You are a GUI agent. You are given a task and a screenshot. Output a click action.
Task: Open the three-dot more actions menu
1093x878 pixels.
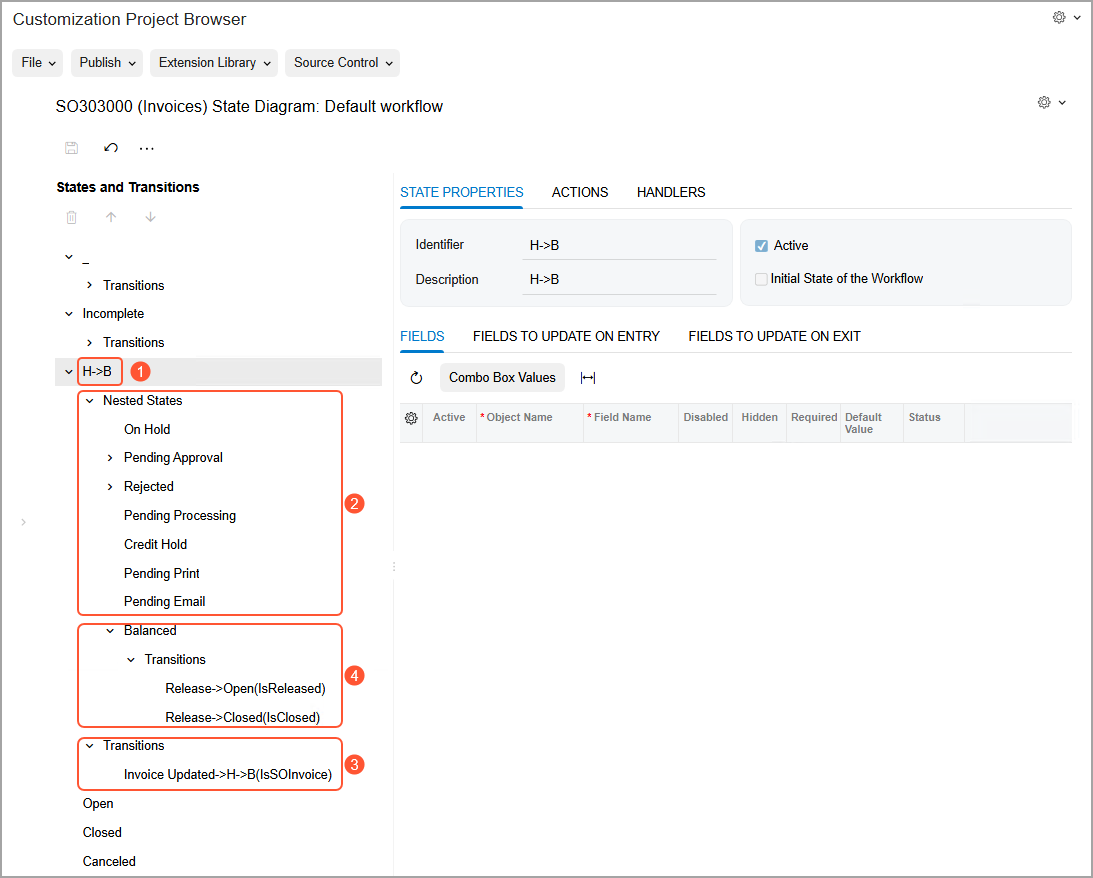click(x=147, y=148)
